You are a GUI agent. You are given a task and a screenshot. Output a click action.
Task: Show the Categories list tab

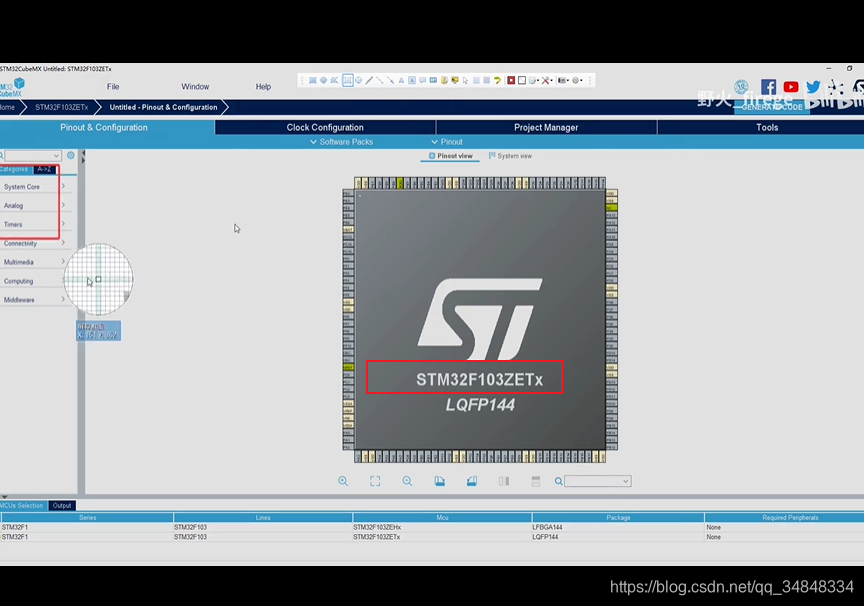15,169
